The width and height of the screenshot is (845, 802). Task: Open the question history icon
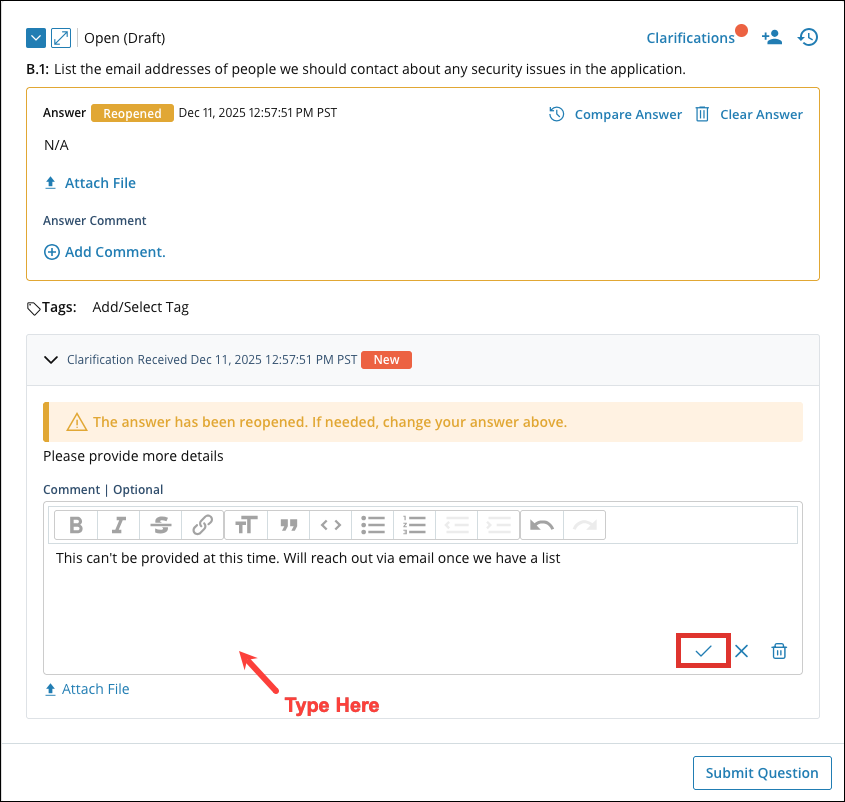click(808, 37)
